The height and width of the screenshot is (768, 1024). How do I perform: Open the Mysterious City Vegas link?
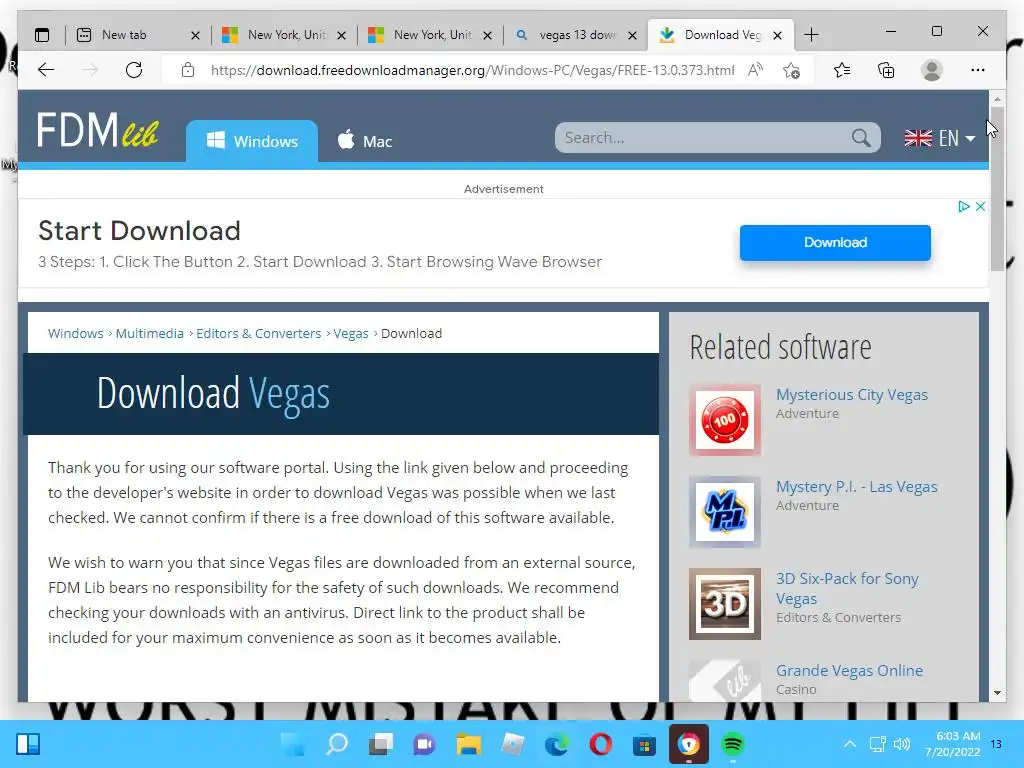coord(852,394)
